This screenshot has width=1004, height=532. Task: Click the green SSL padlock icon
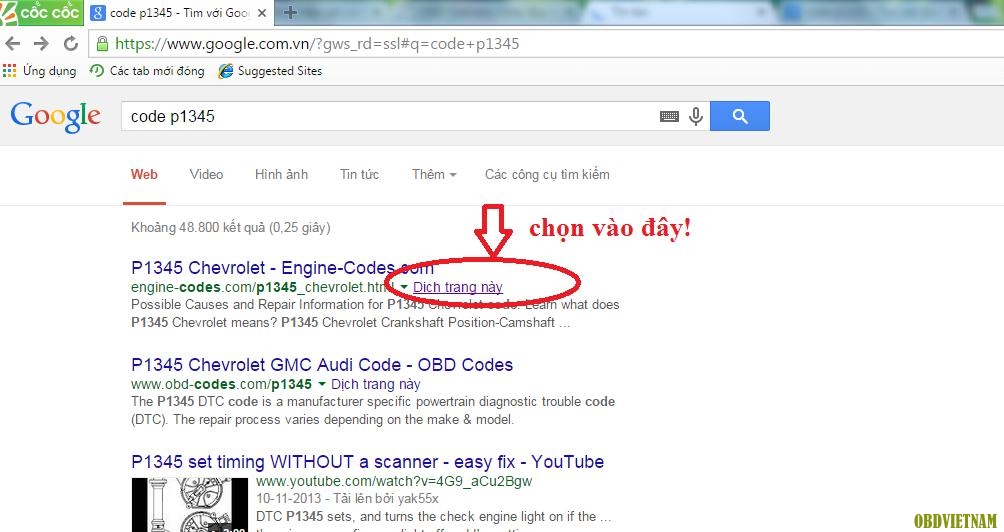click(x=102, y=44)
